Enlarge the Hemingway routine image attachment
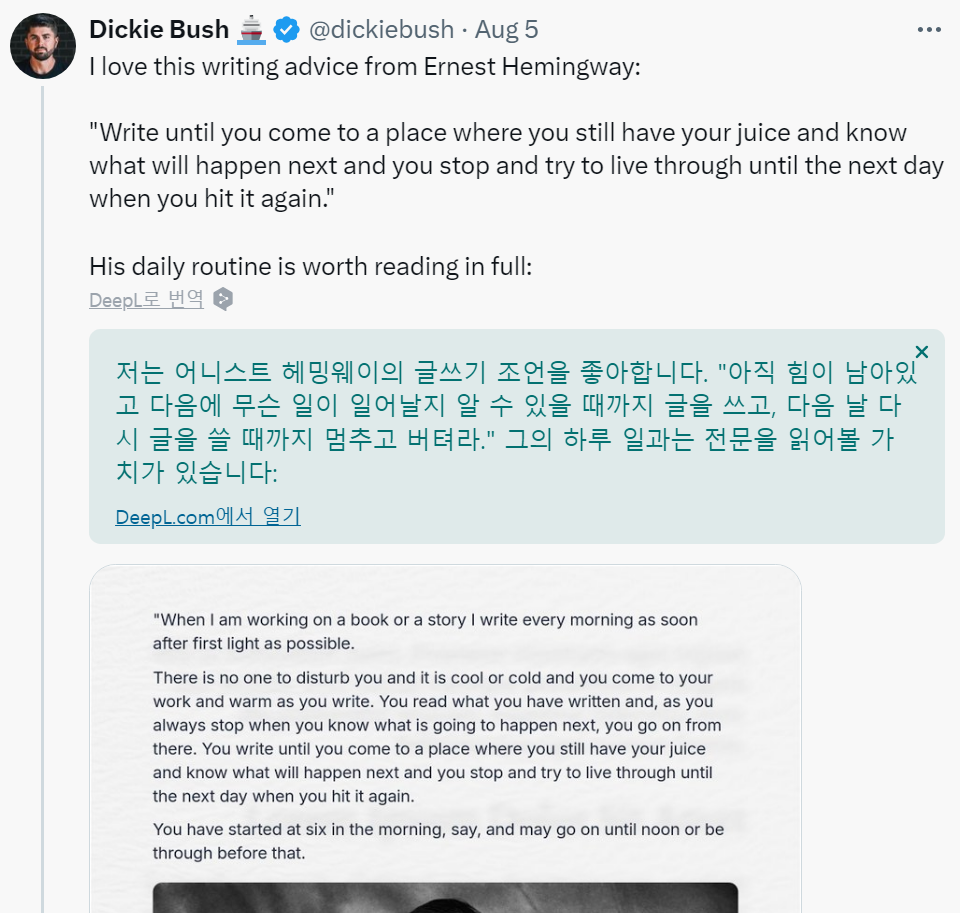This screenshot has height=913, width=960. (x=447, y=730)
